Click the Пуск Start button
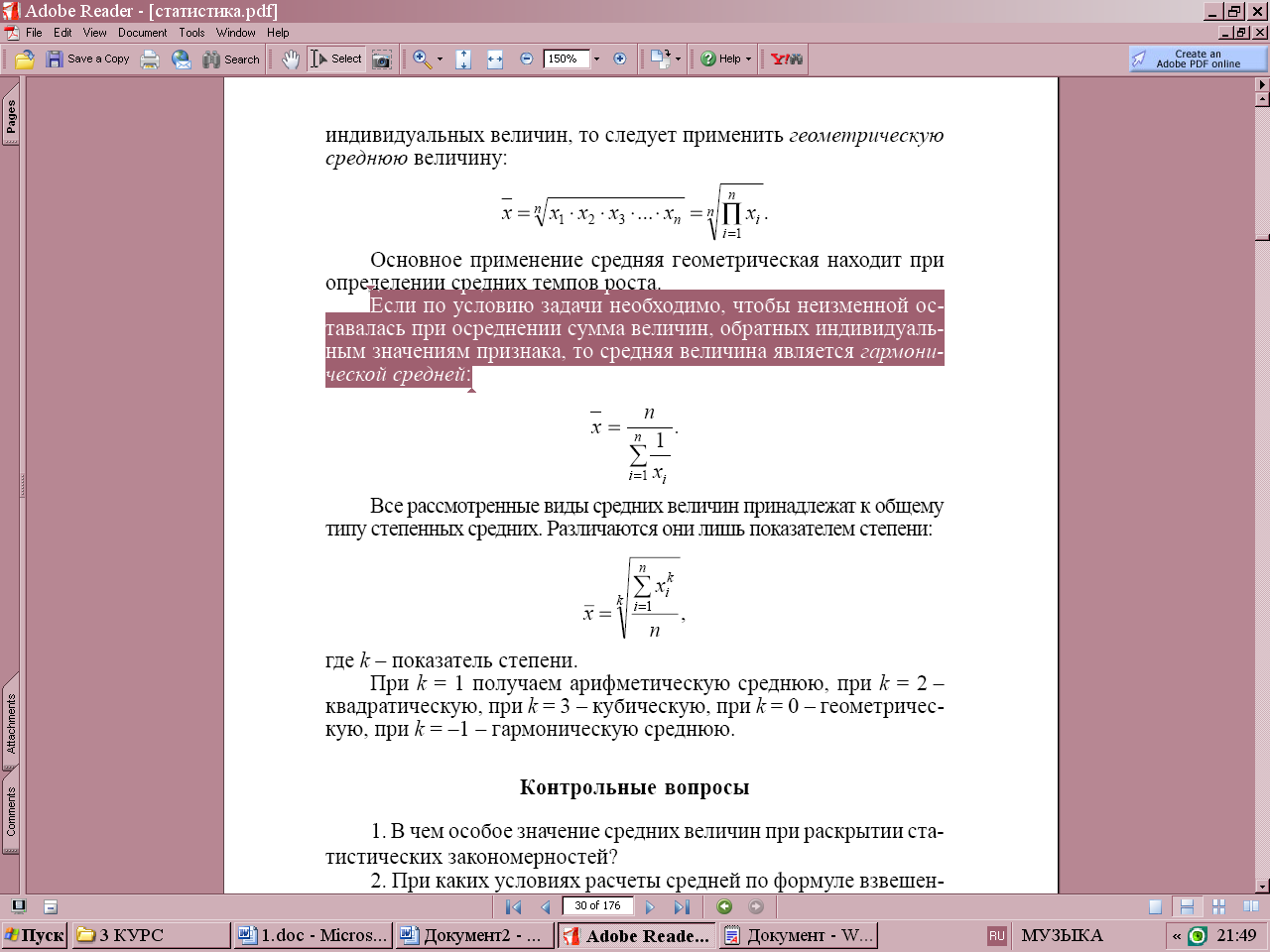1270x952 pixels. click(35, 935)
